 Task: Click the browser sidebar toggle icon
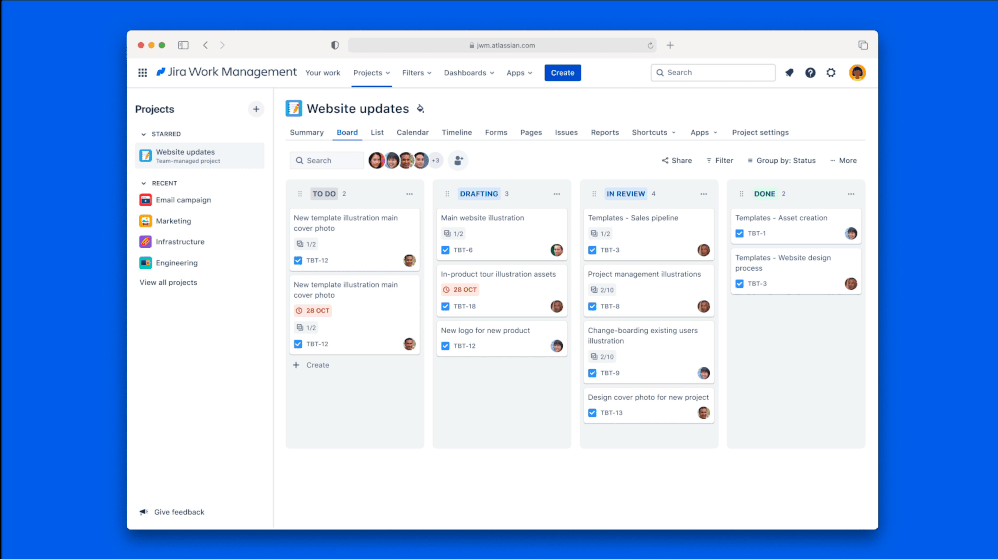(x=183, y=45)
